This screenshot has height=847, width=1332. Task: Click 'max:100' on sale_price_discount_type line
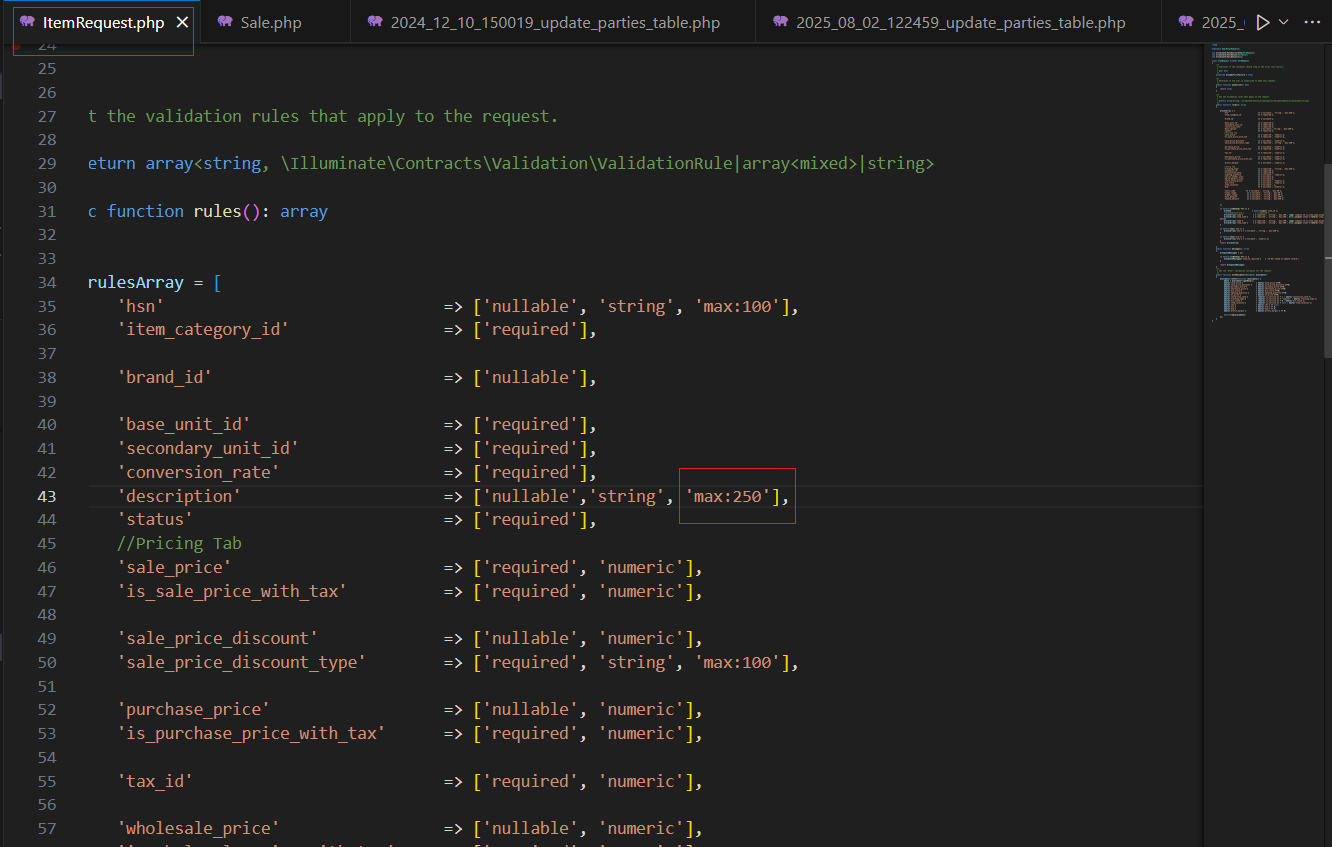[738, 662]
